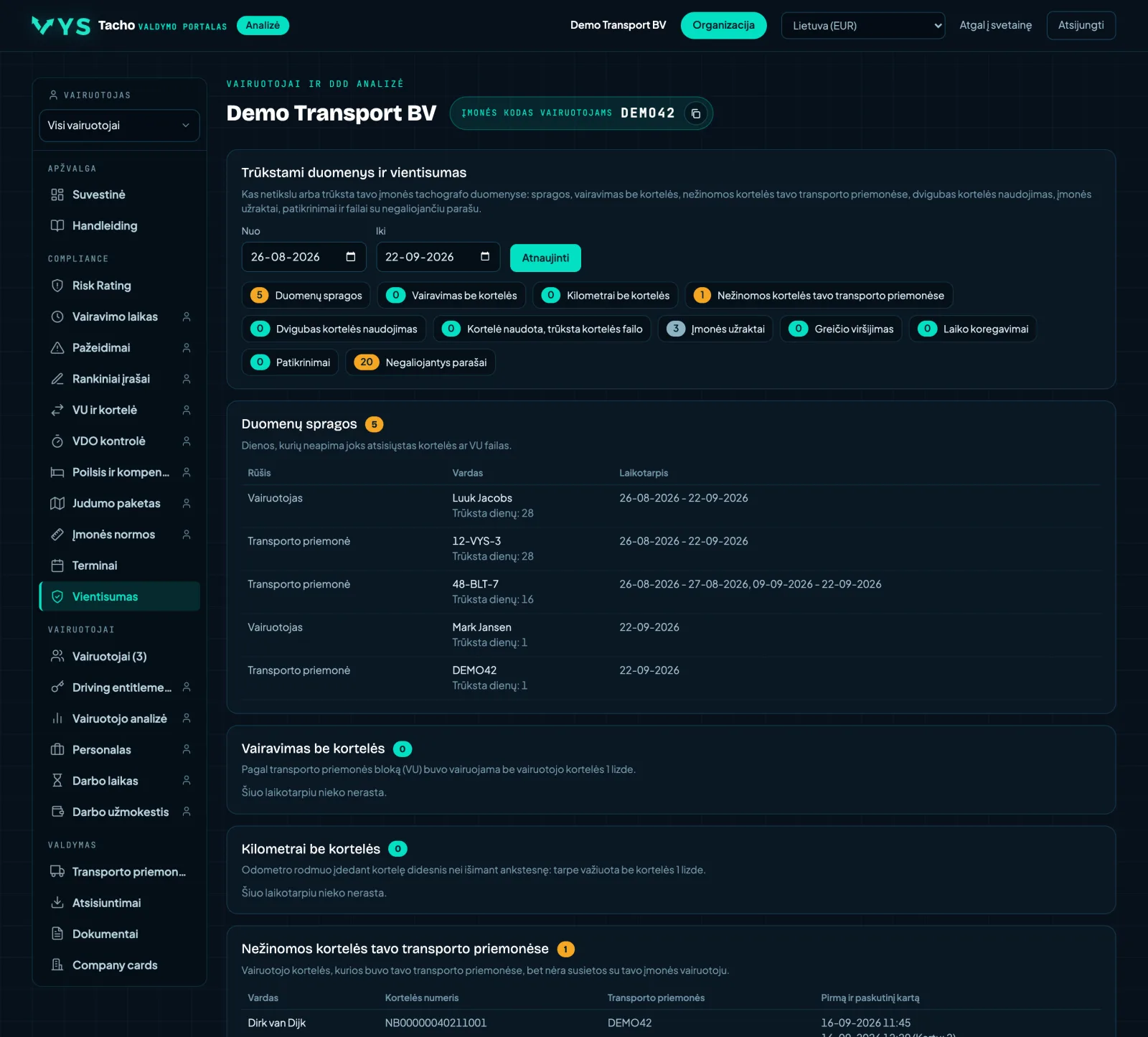This screenshot has width=1148, height=1037.
Task: Expand the Visi vairuotojai driver dropdown
Action: pyautogui.click(x=119, y=126)
